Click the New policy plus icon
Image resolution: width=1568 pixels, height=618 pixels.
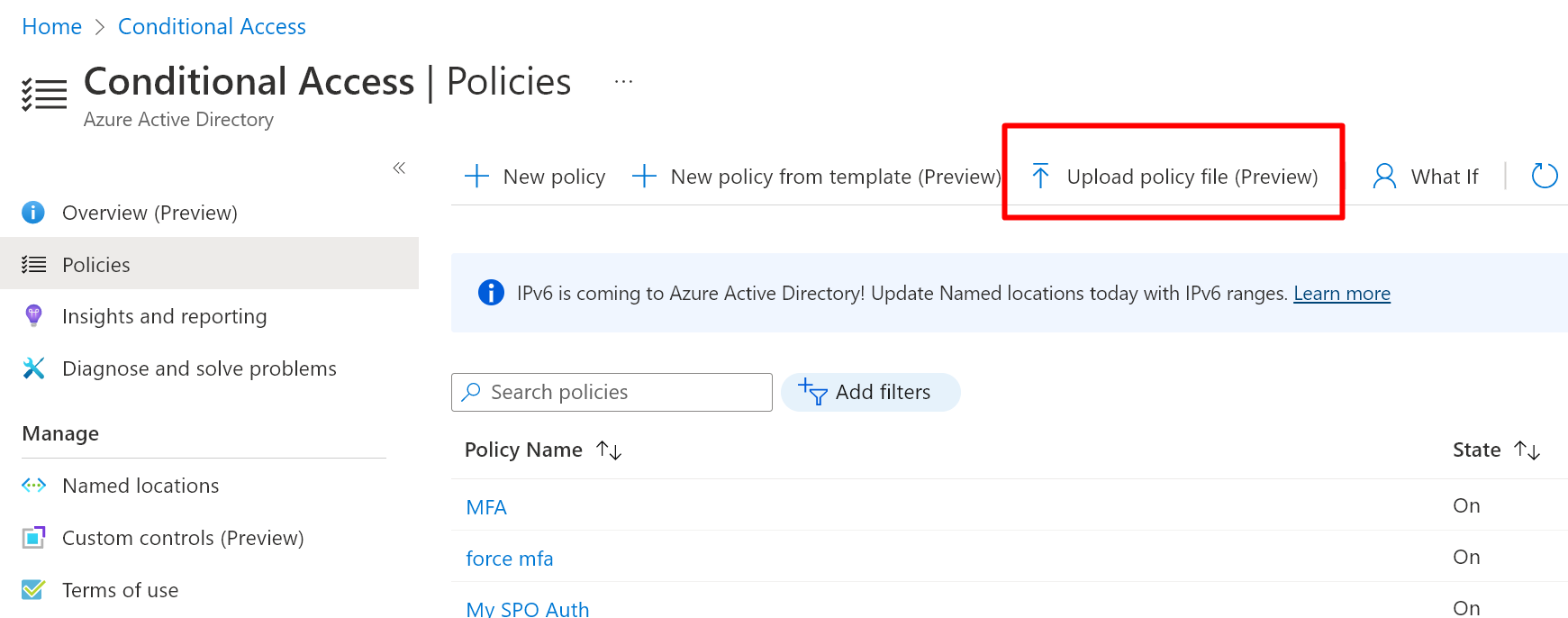(x=476, y=177)
